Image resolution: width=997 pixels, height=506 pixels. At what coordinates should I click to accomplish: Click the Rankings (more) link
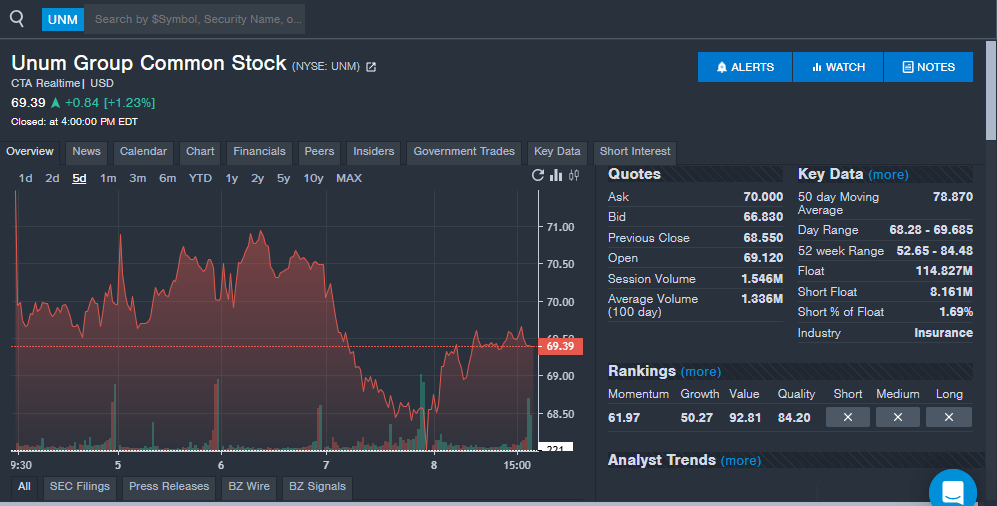tap(701, 372)
